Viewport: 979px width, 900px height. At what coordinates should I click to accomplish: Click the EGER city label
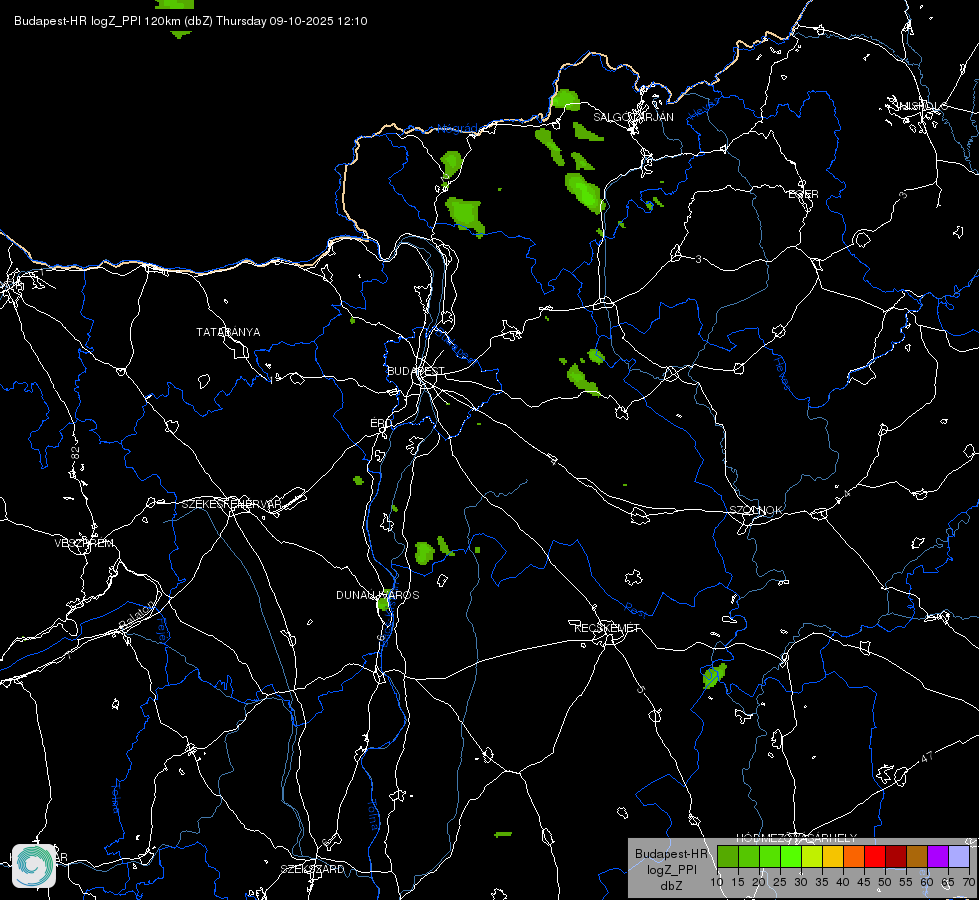coord(803,194)
